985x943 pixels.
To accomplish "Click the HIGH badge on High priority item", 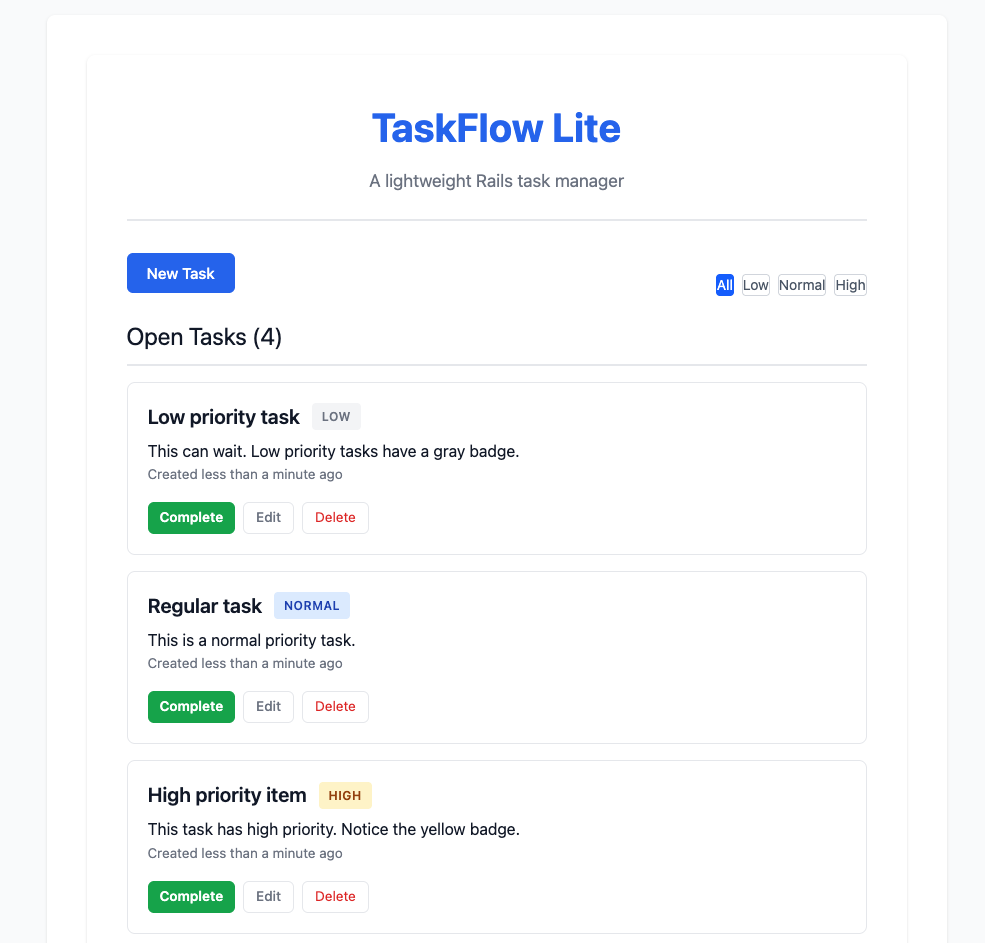I will click(345, 795).
